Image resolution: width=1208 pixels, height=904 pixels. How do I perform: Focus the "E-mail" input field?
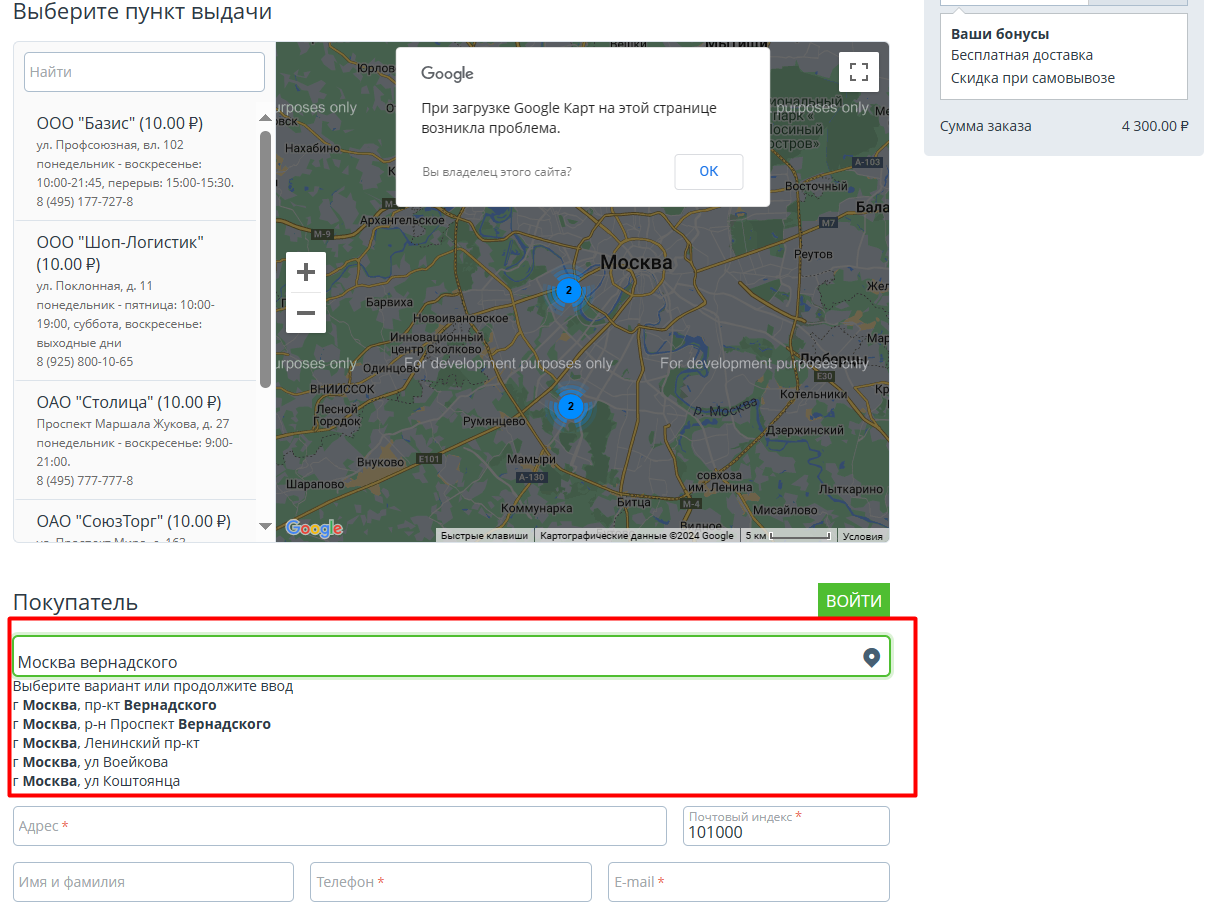pyautogui.click(x=749, y=882)
